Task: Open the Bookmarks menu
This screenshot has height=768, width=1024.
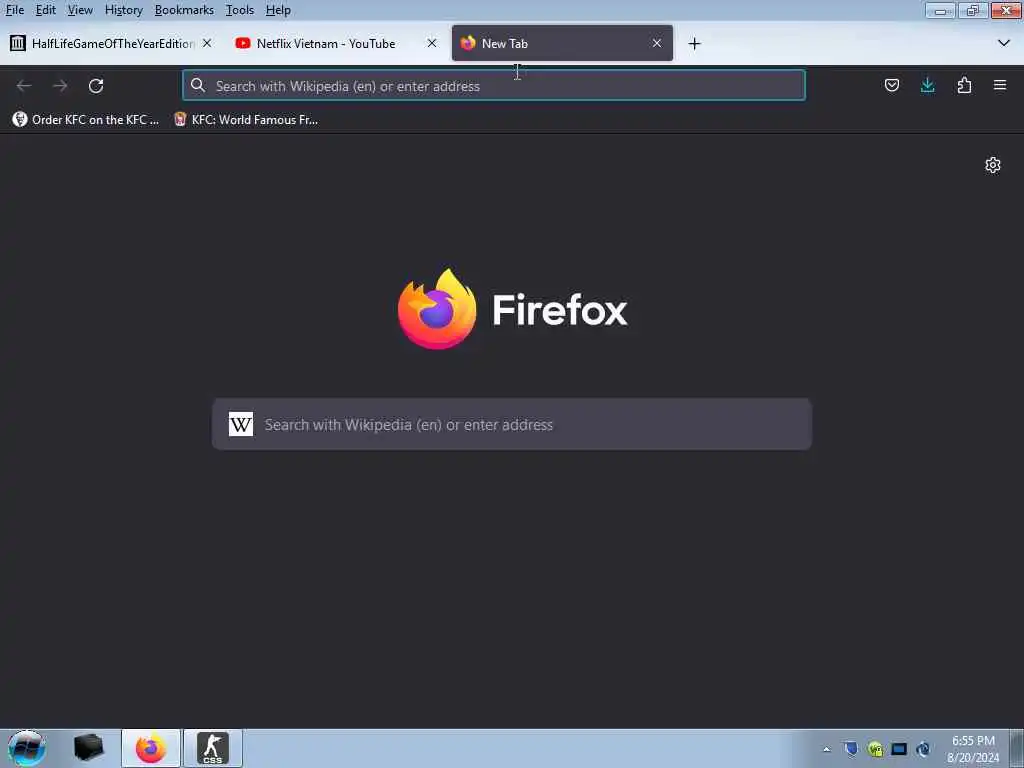Action: [184, 10]
